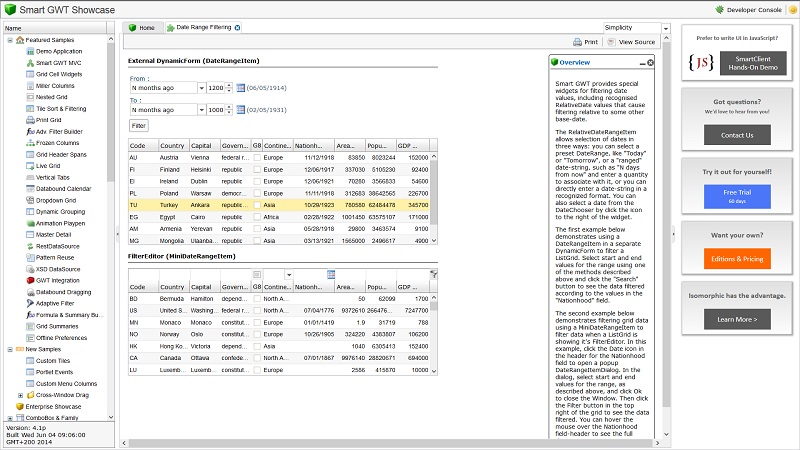Click the From quantity field showing 1200
This screenshot has height=450, width=800.
215,88
